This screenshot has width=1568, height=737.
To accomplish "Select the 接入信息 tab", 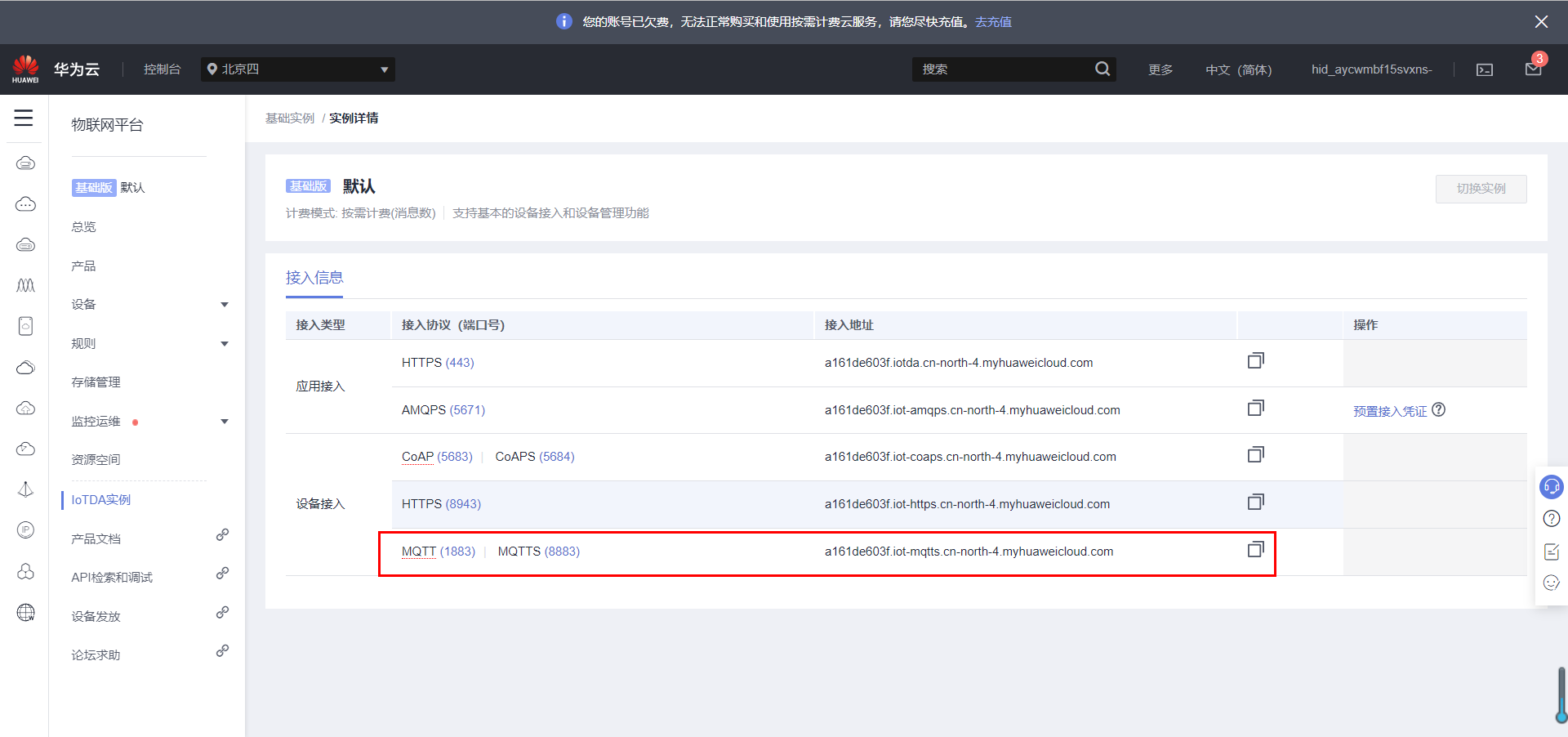I will tap(314, 278).
